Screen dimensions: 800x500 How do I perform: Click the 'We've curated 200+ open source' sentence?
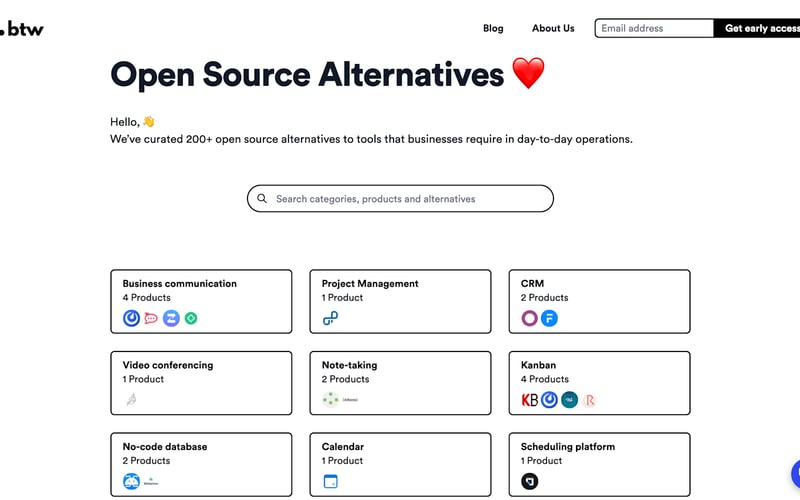click(371, 139)
